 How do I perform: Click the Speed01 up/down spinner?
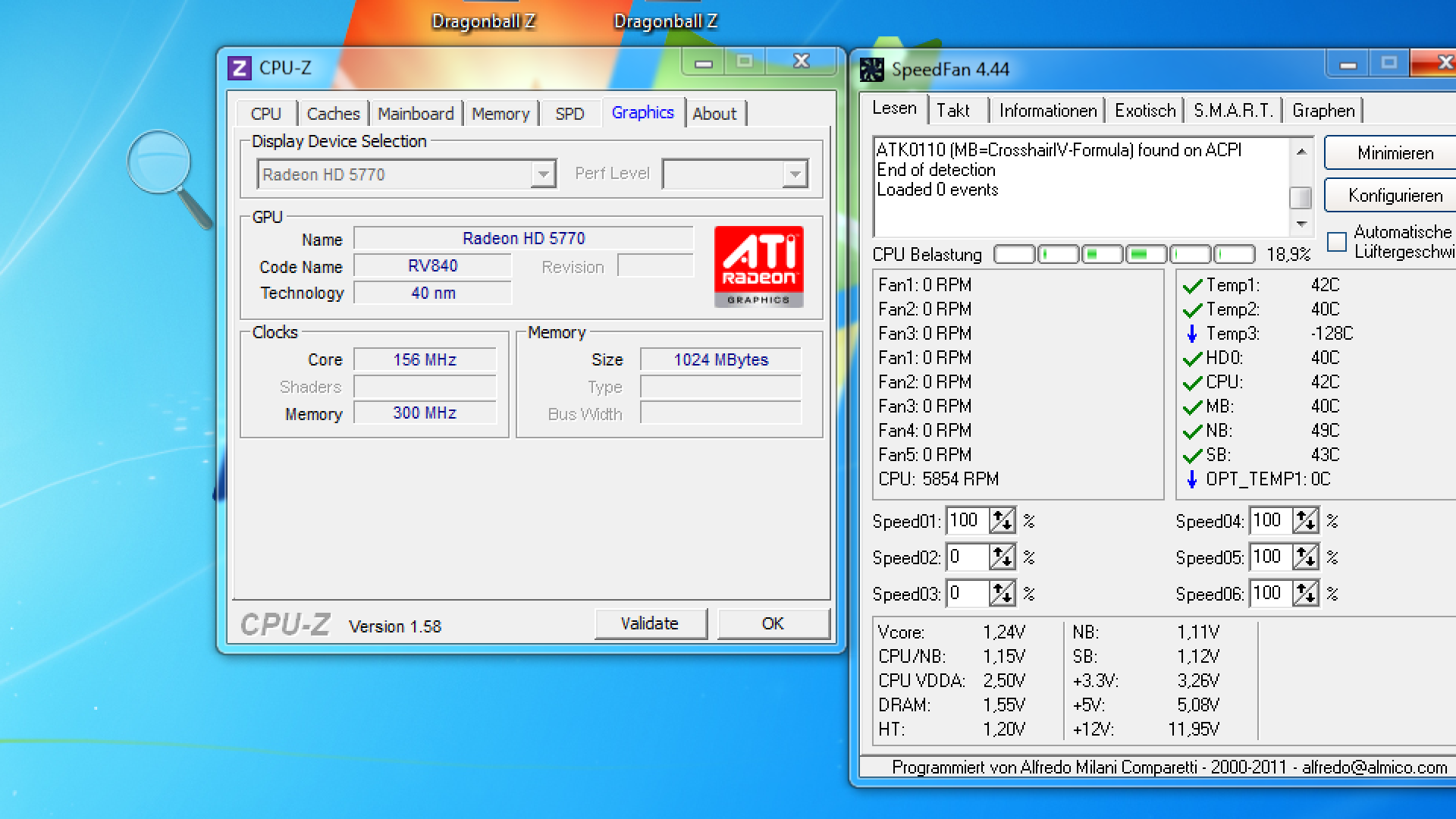(x=1002, y=520)
